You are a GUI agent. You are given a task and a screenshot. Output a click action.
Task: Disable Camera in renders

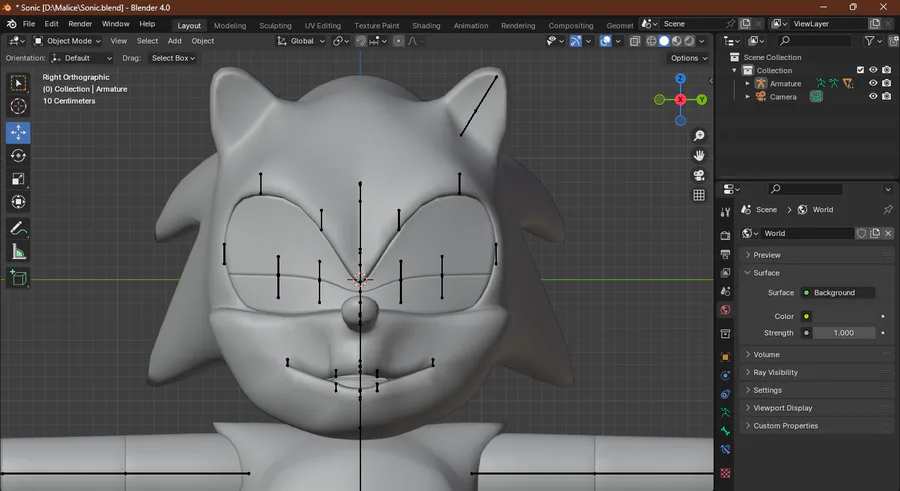[x=887, y=96]
